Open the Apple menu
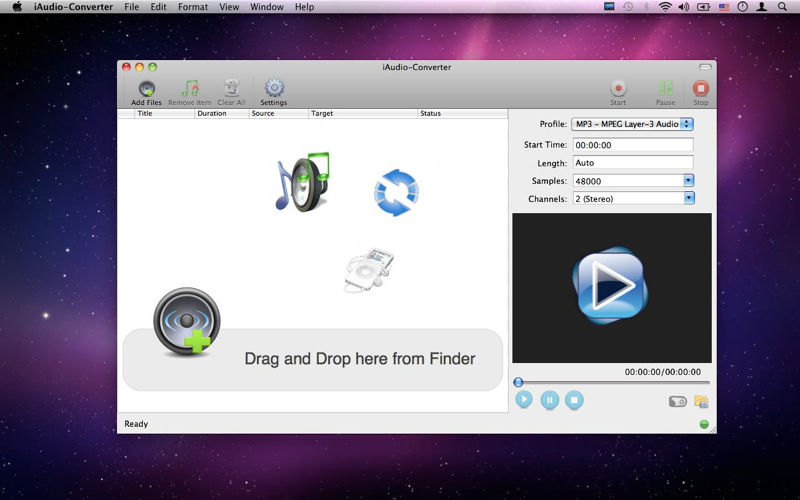800x500 pixels. click(x=17, y=7)
